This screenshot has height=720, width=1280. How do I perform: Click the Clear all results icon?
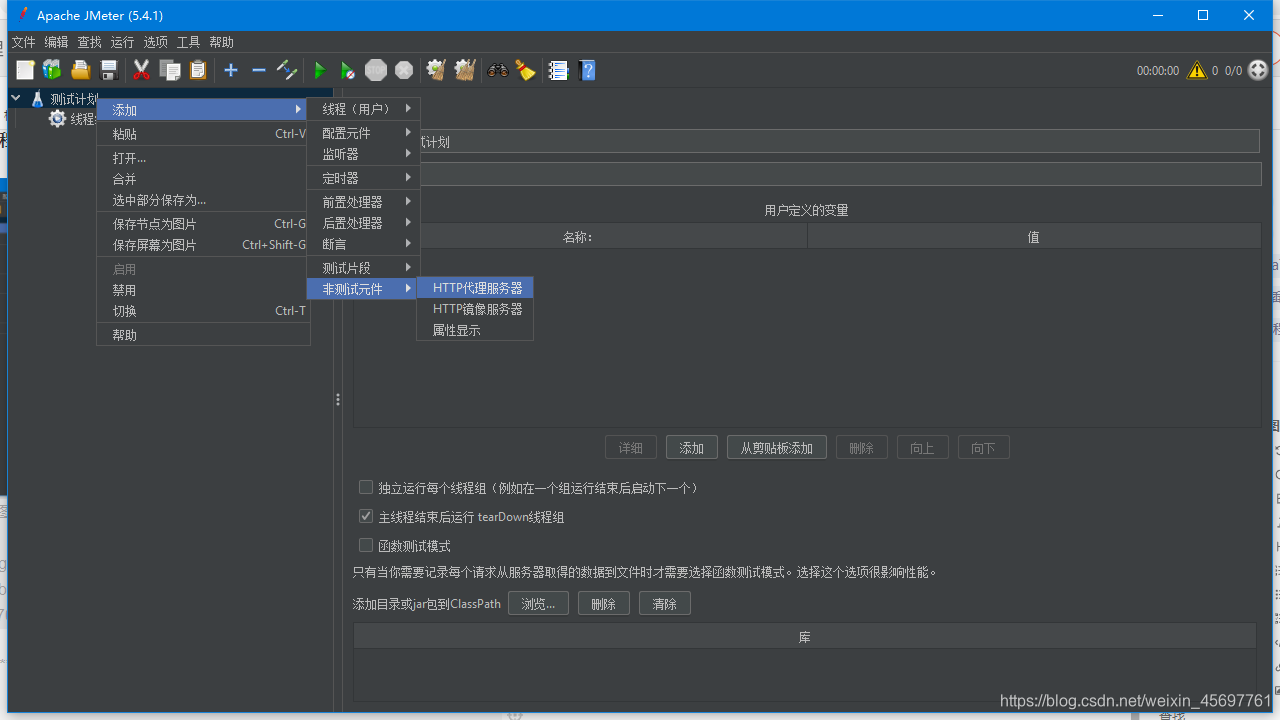(464, 70)
